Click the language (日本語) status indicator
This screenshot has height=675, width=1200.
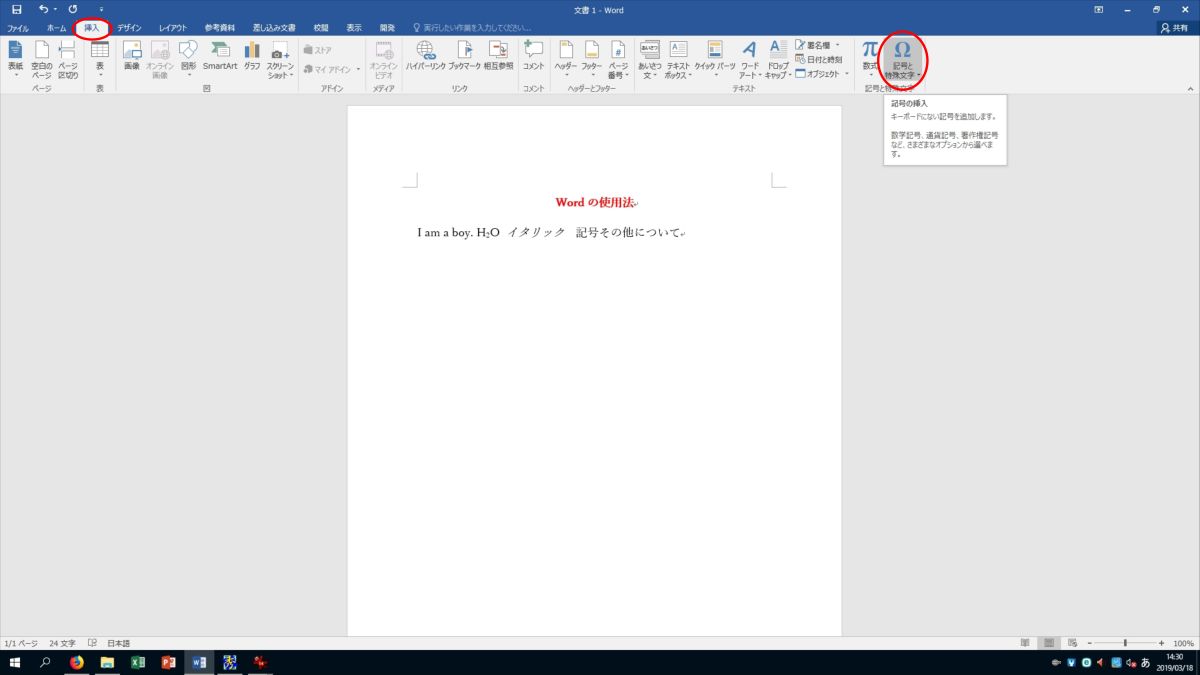coord(118,643)
